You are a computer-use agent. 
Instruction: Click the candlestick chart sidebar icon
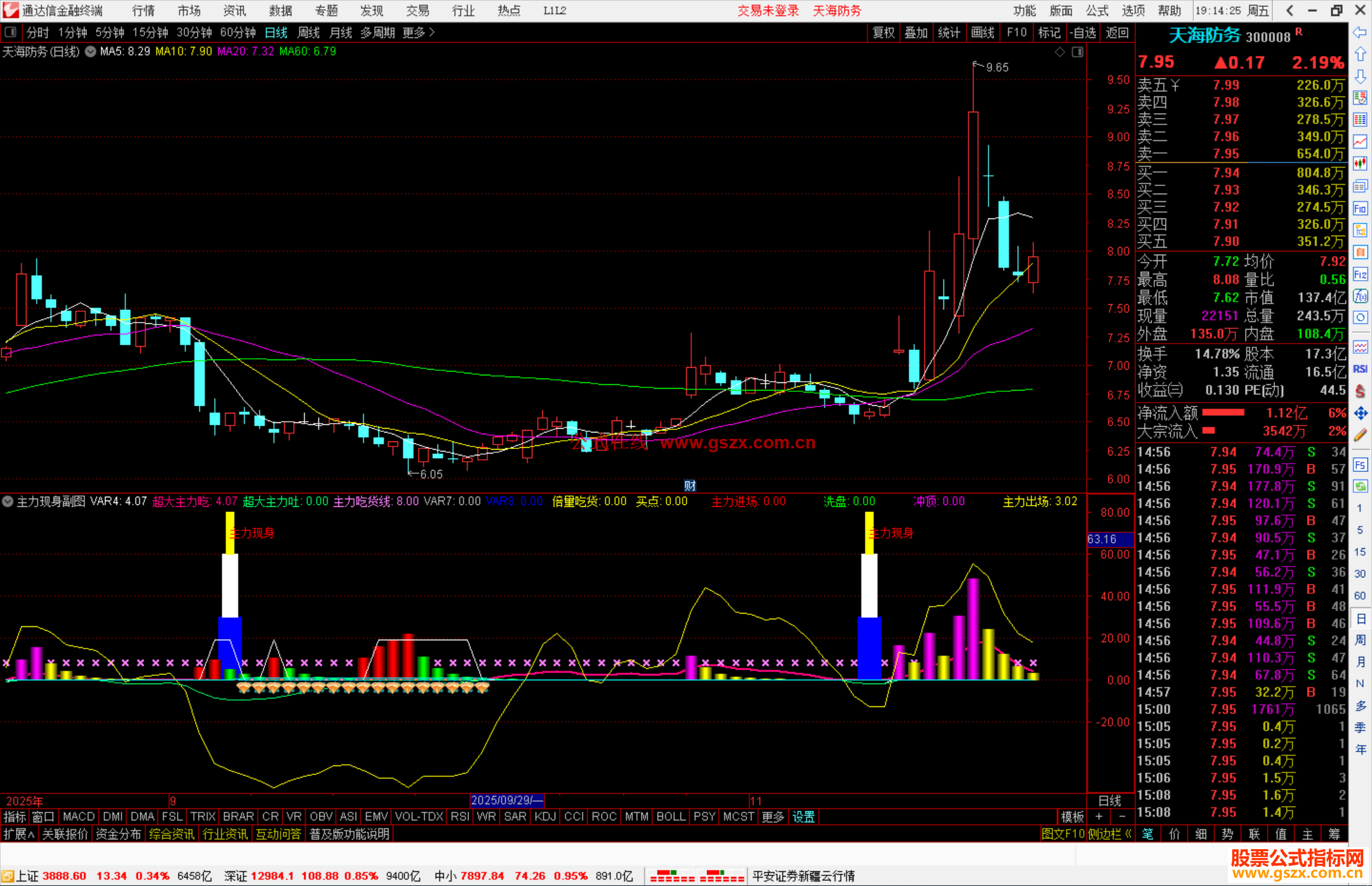(1360, 164)
